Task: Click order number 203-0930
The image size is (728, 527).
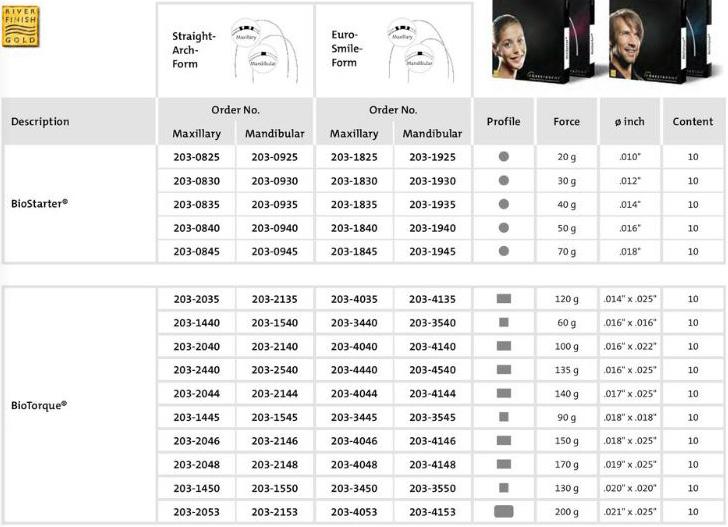Action: point(275,181)
